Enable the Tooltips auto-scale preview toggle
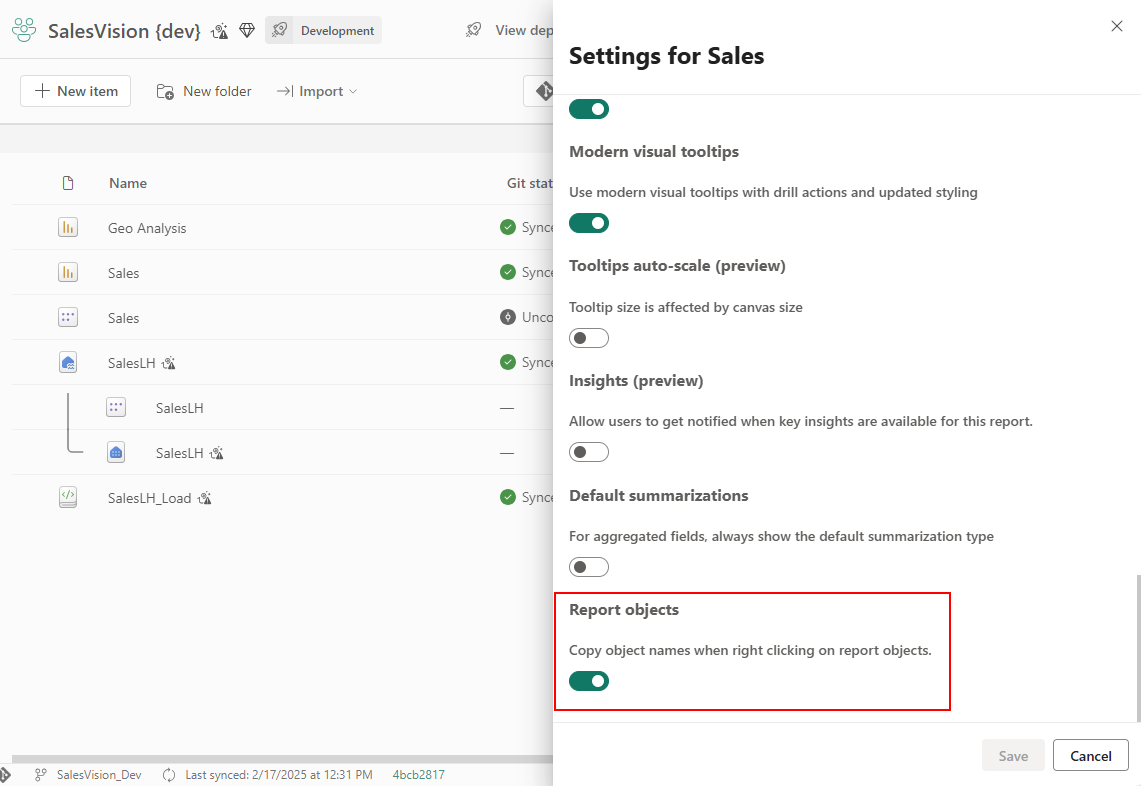 coord(588,337)
